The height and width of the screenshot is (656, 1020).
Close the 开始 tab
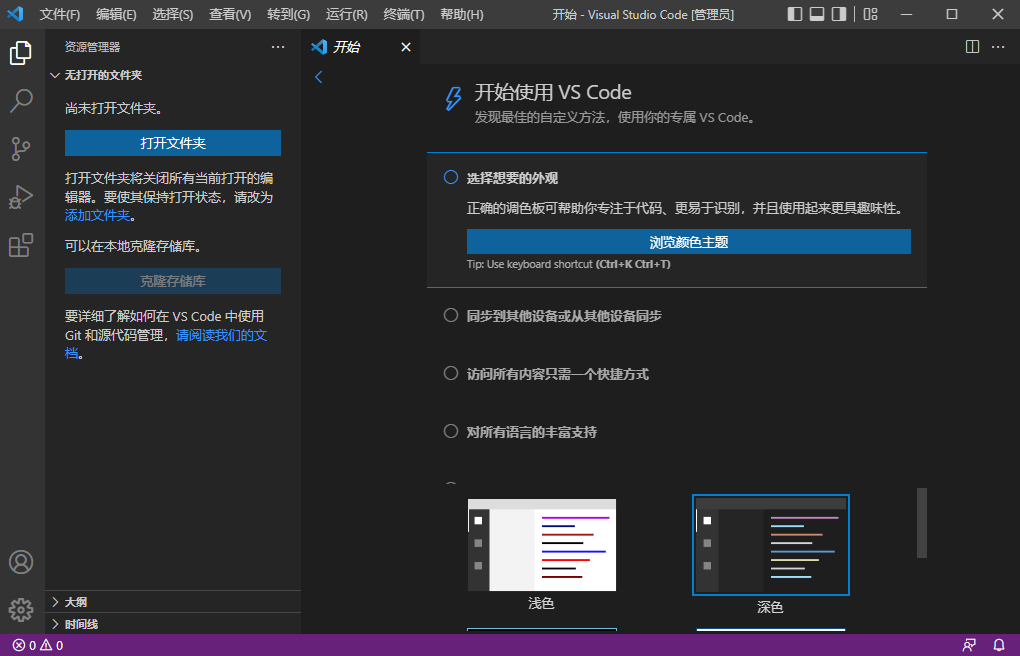pos(406,47)
